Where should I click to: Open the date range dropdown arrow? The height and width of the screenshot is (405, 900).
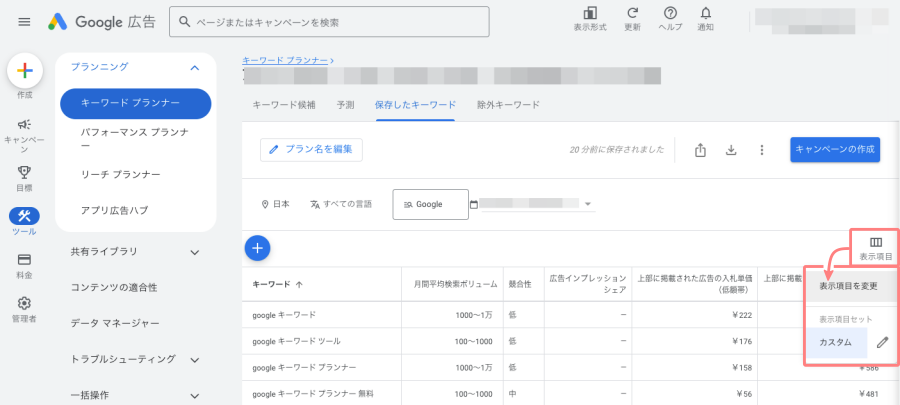click(x=588, y=204)
